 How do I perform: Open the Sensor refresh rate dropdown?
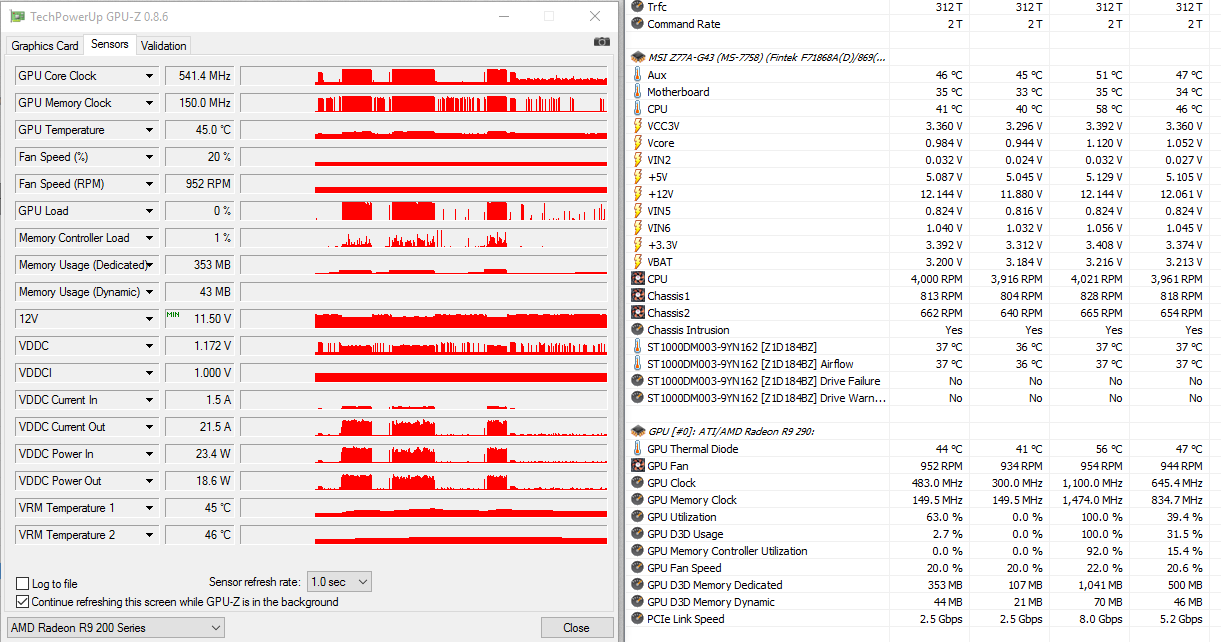point(339,582)
